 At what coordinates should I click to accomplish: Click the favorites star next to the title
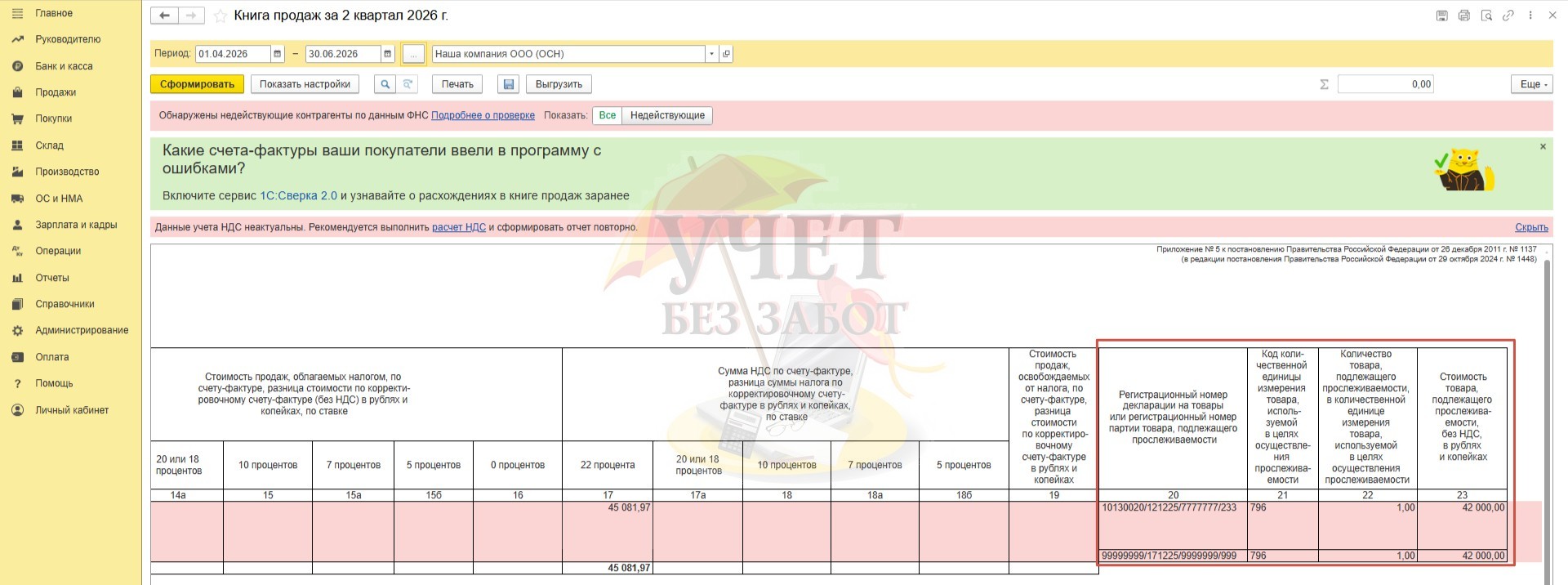[x=220, y=16]
